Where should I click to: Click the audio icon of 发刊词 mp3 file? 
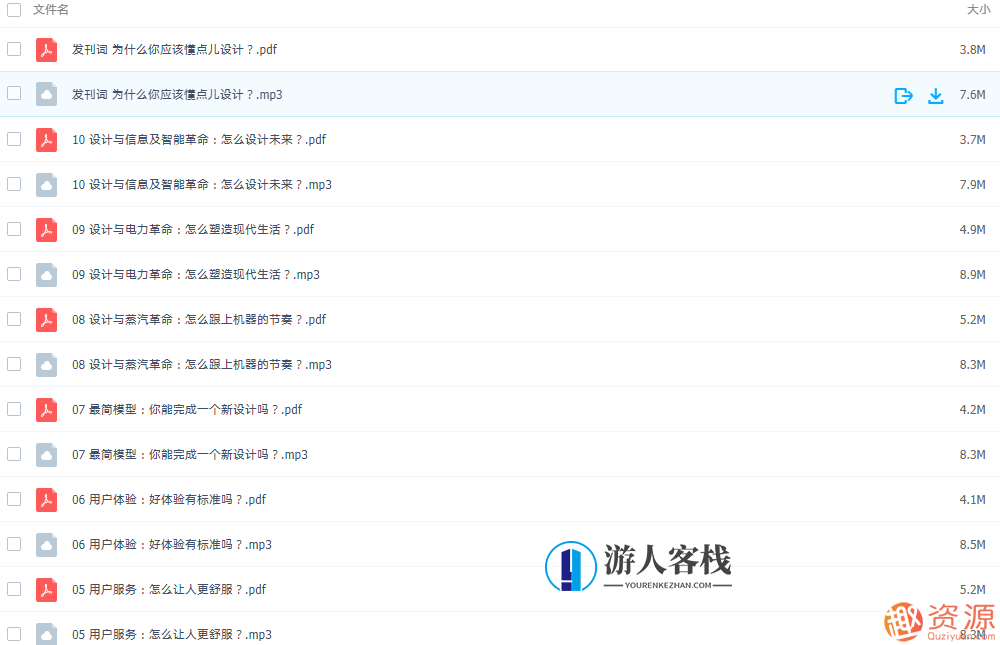point(46,94)
